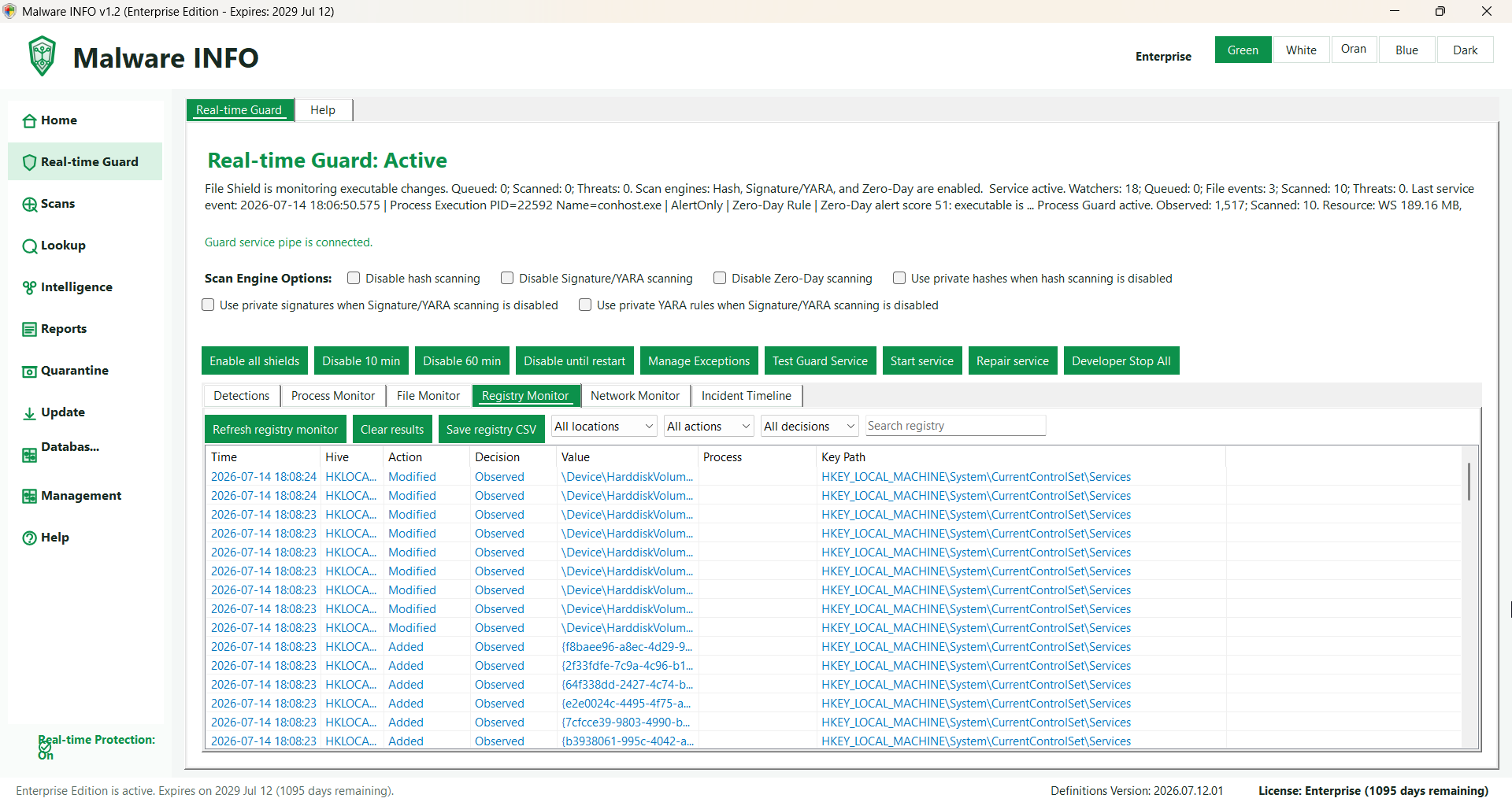
Task: Open the All decisions dropdown
Action: [810, 426]
